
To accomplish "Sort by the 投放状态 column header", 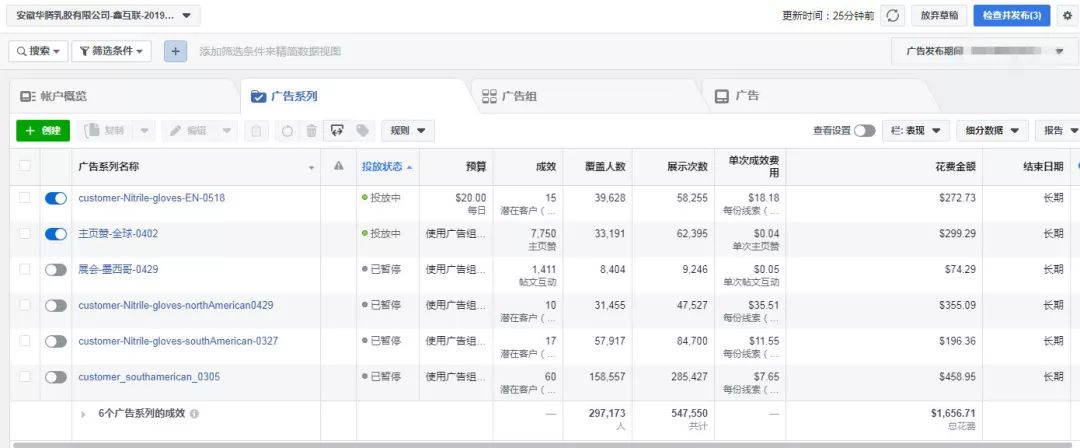I will click(387, 167).
